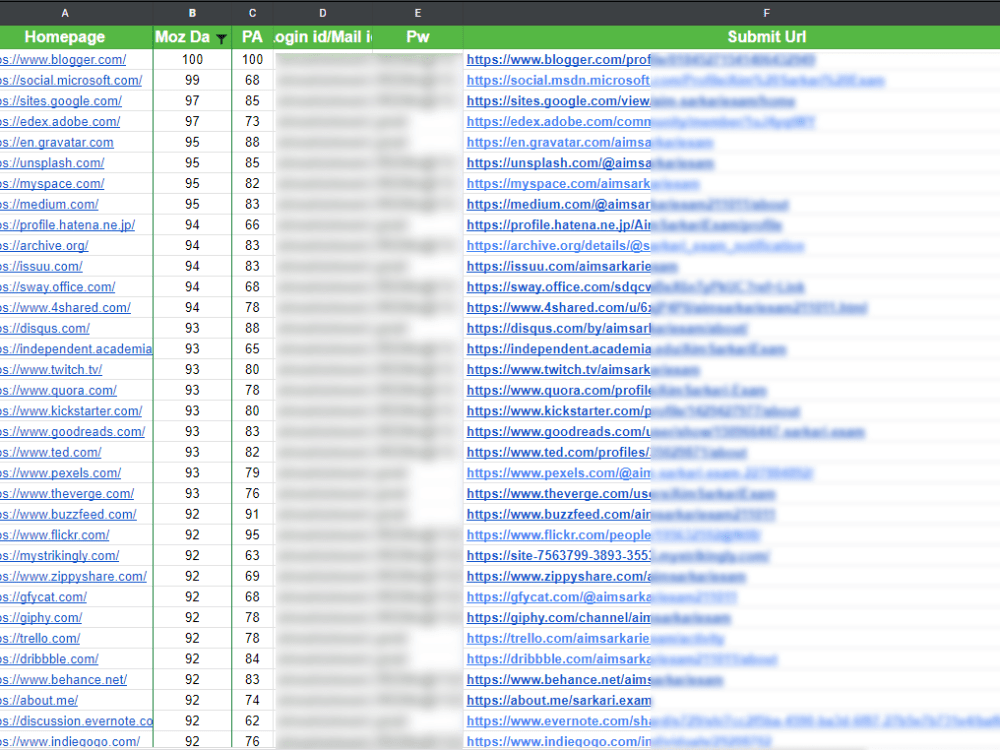
Task: Open the www.evernote.com submit URL
Action: 733,721
